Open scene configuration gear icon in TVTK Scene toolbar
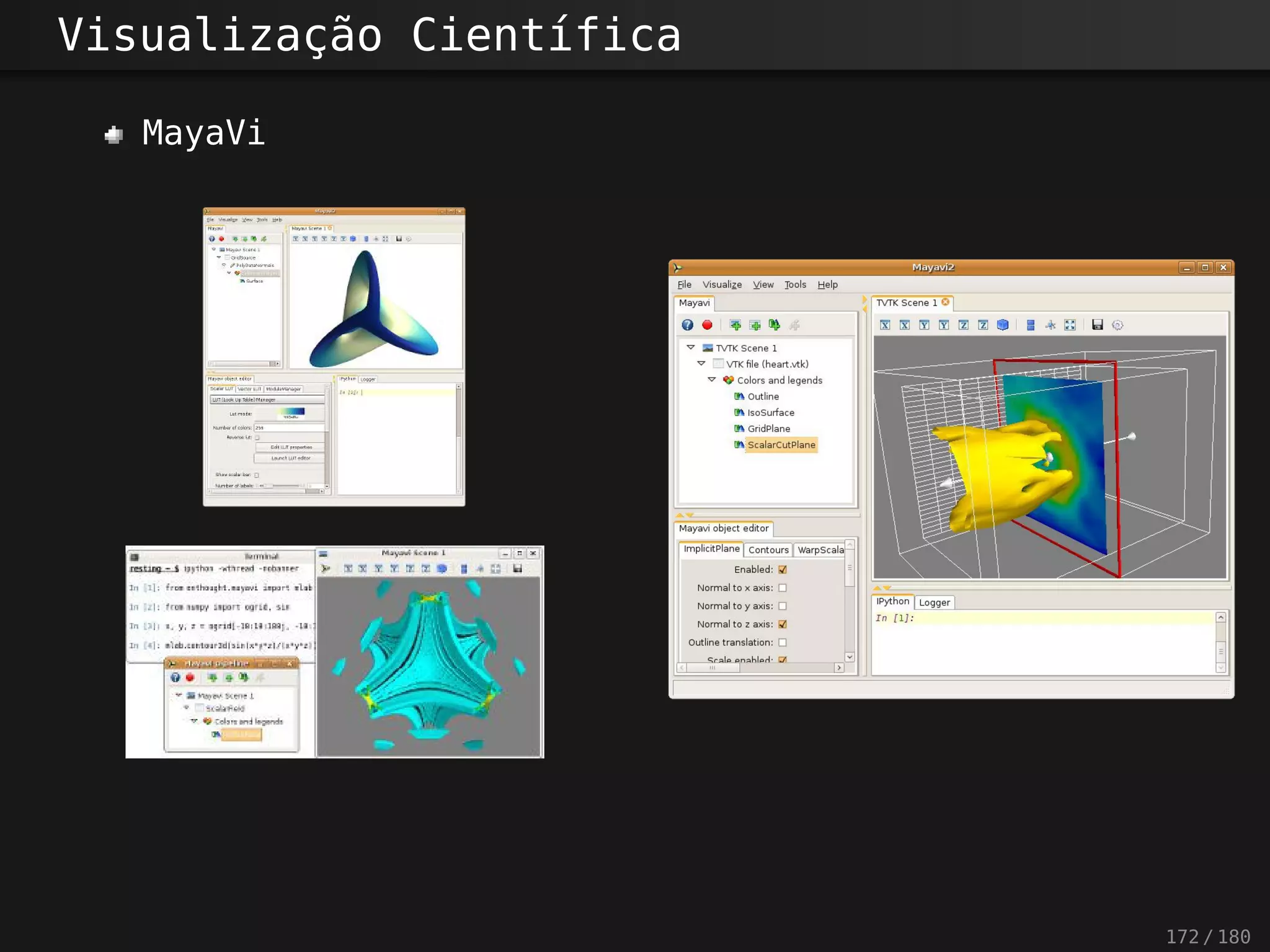 click(1117, 325)
